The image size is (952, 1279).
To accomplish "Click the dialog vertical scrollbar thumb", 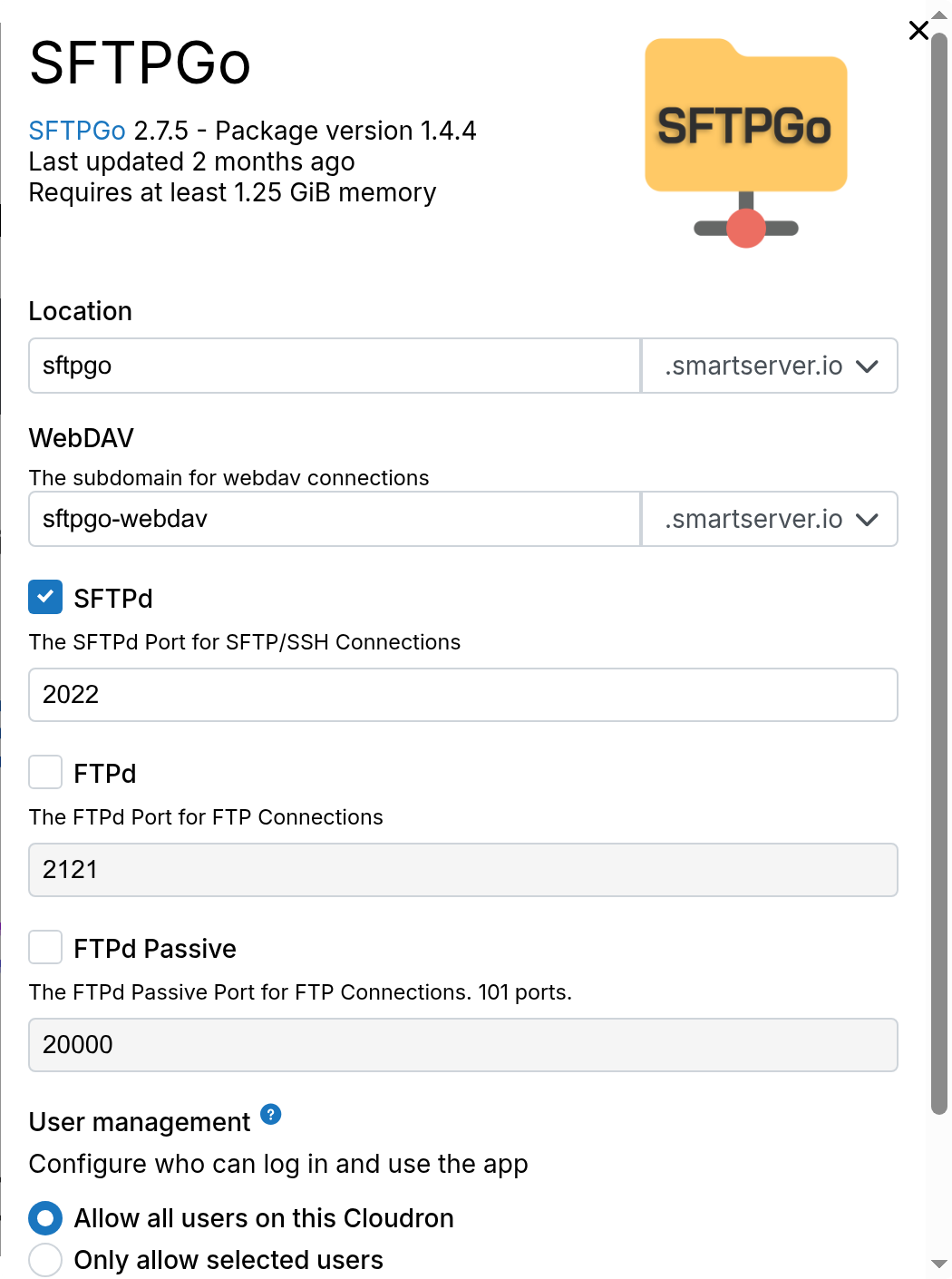I will pyautogui.click(x=939, y=571).
